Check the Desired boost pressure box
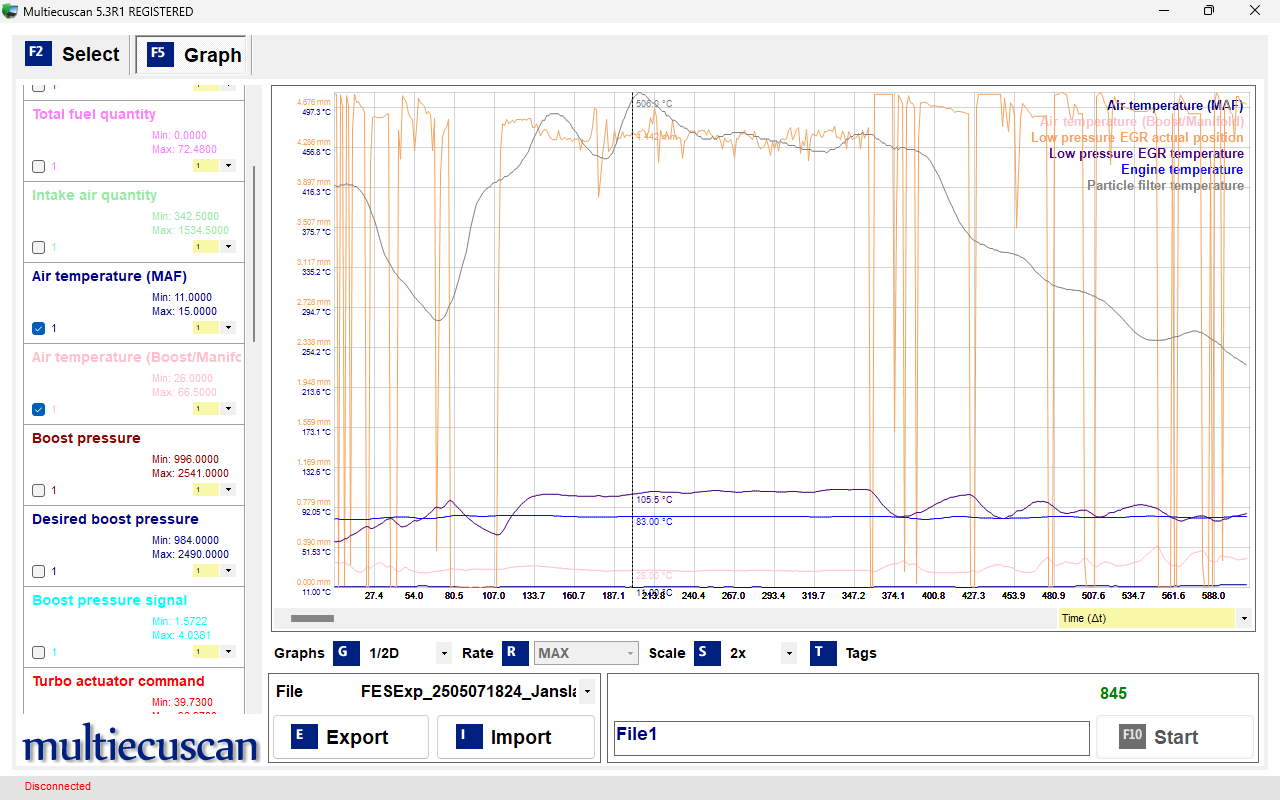Screen dimensions: 1280x800 coord(38,572)
